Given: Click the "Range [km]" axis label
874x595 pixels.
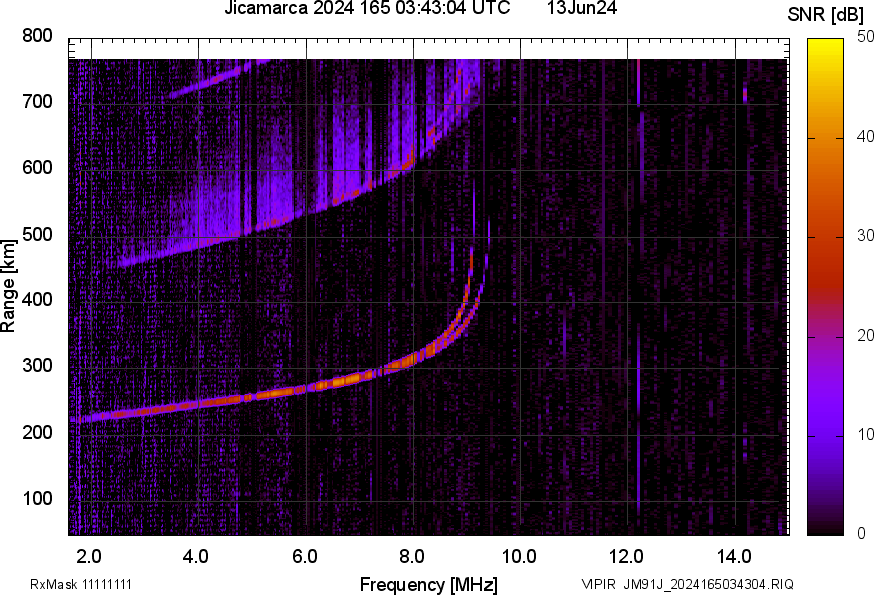Looking at the screenshot, I should (8, 286).
